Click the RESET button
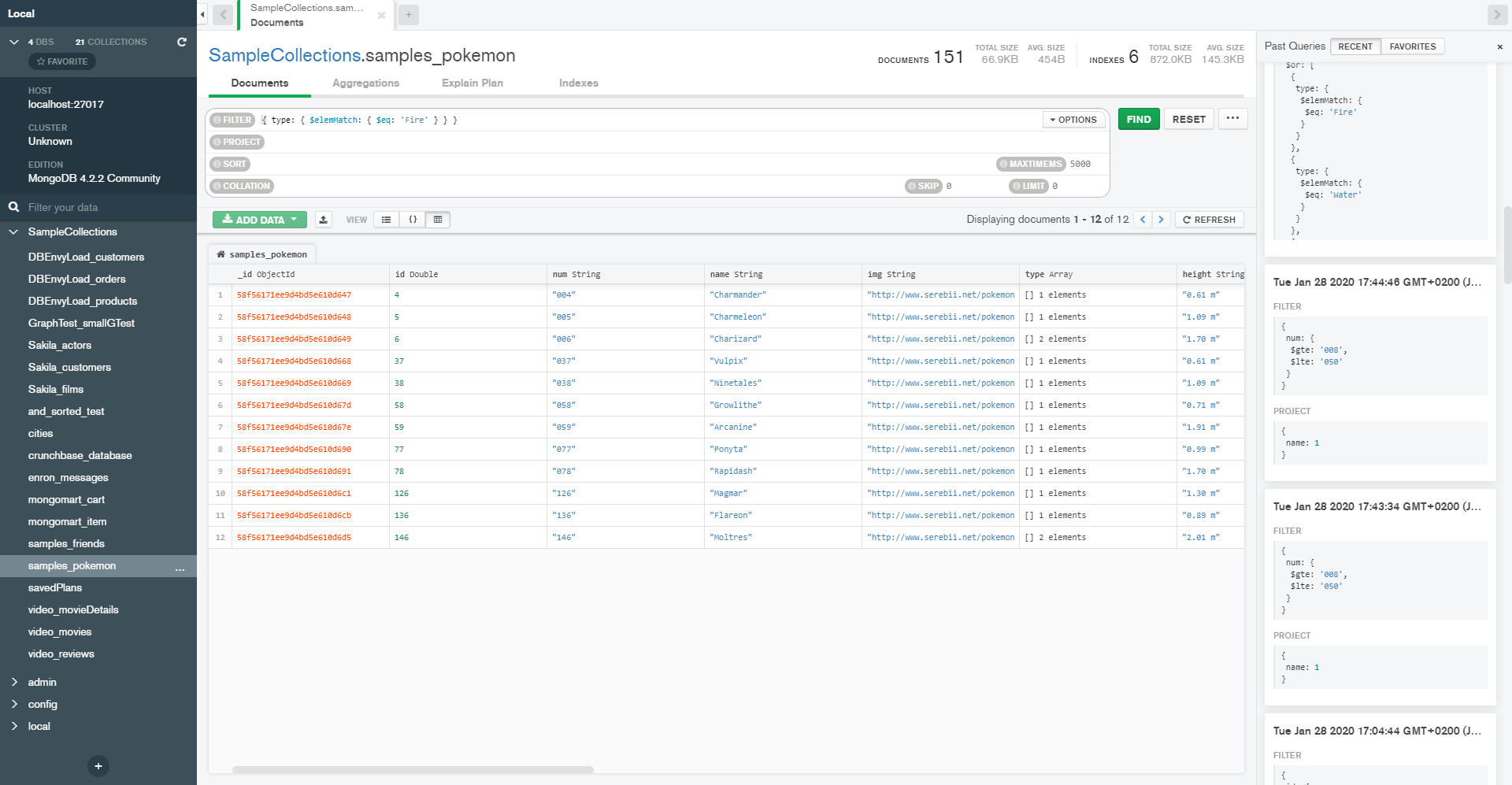The image size is (1512, 785). pyautogui.click(x=1188, y=119)
